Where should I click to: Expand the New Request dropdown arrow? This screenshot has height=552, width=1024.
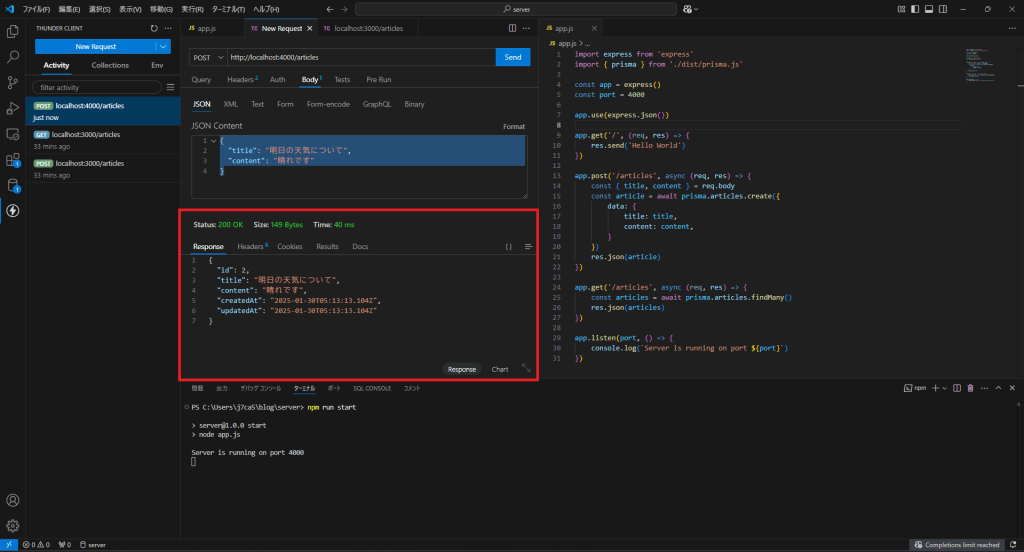coord(162,46)
